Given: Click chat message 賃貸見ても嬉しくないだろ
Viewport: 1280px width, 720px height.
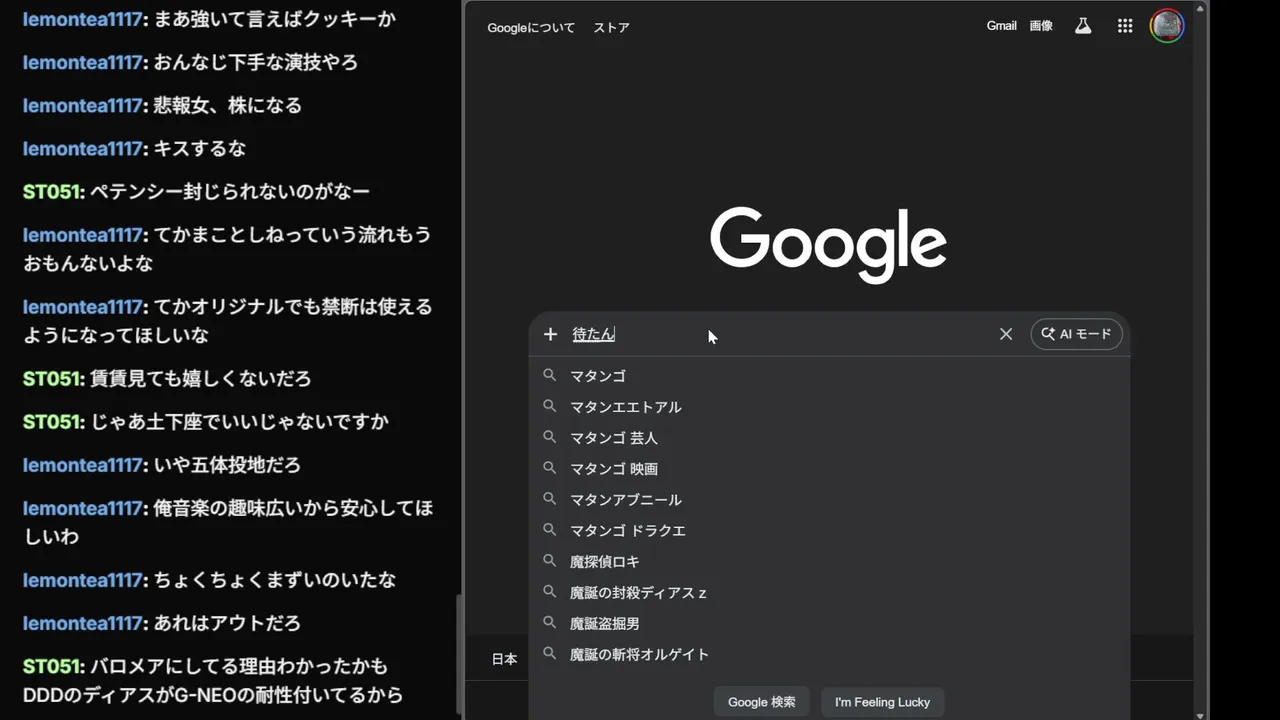Looking at the screenshot, I should click(x=167, y=379).
